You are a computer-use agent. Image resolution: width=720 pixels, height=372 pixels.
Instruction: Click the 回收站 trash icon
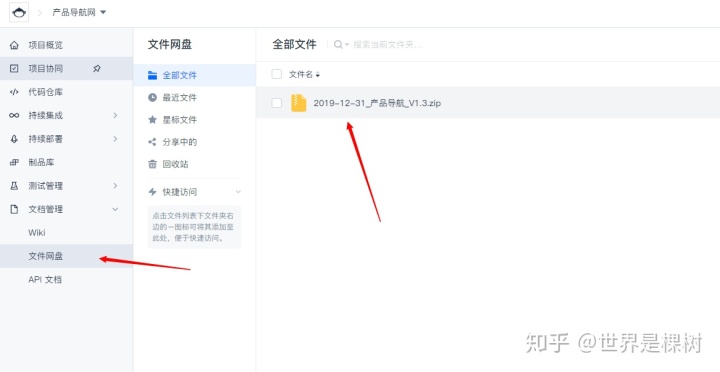(152, 164)
